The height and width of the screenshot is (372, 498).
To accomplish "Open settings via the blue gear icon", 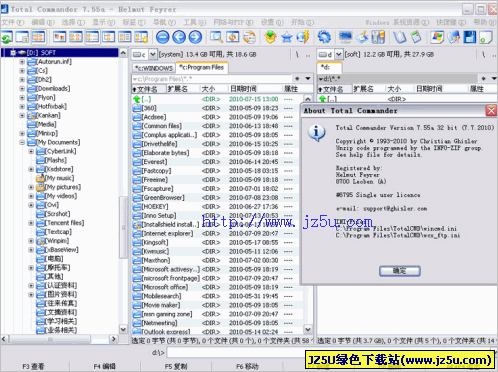I will pyautogui.click(x=324, y=37).
